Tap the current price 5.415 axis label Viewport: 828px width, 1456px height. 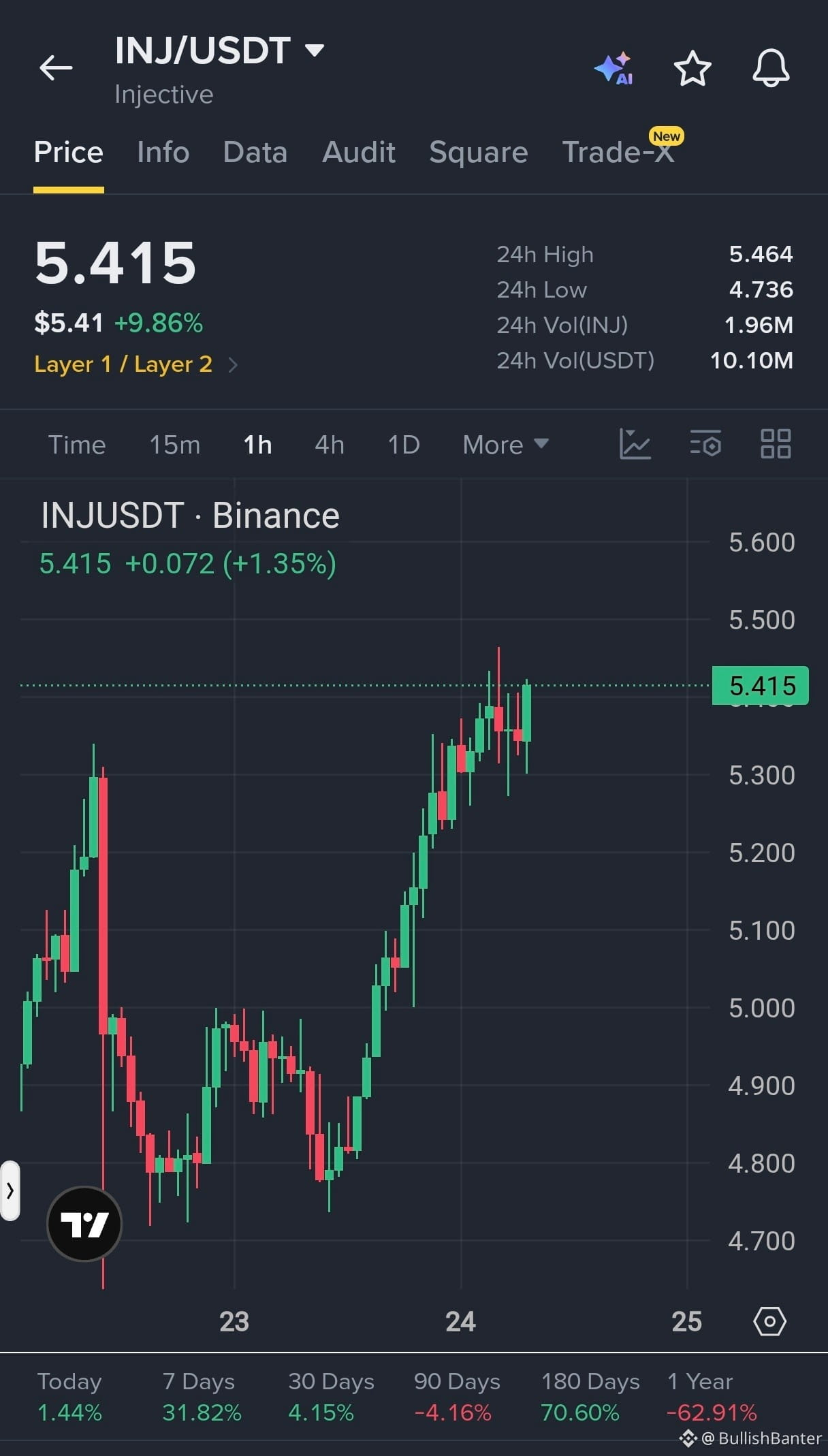click(761, 686)
